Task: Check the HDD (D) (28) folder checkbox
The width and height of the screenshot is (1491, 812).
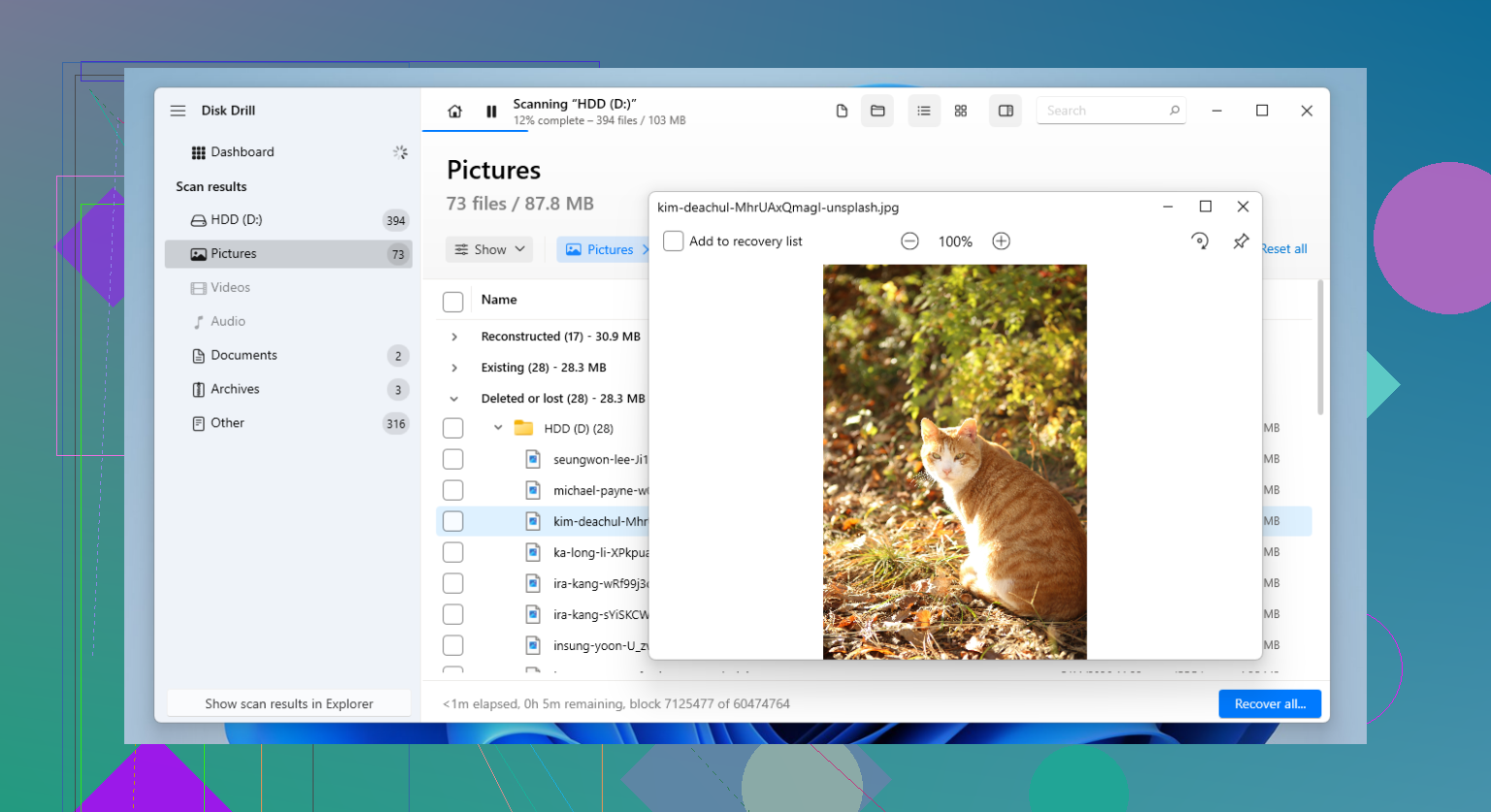Action: (x=453, y=428)
